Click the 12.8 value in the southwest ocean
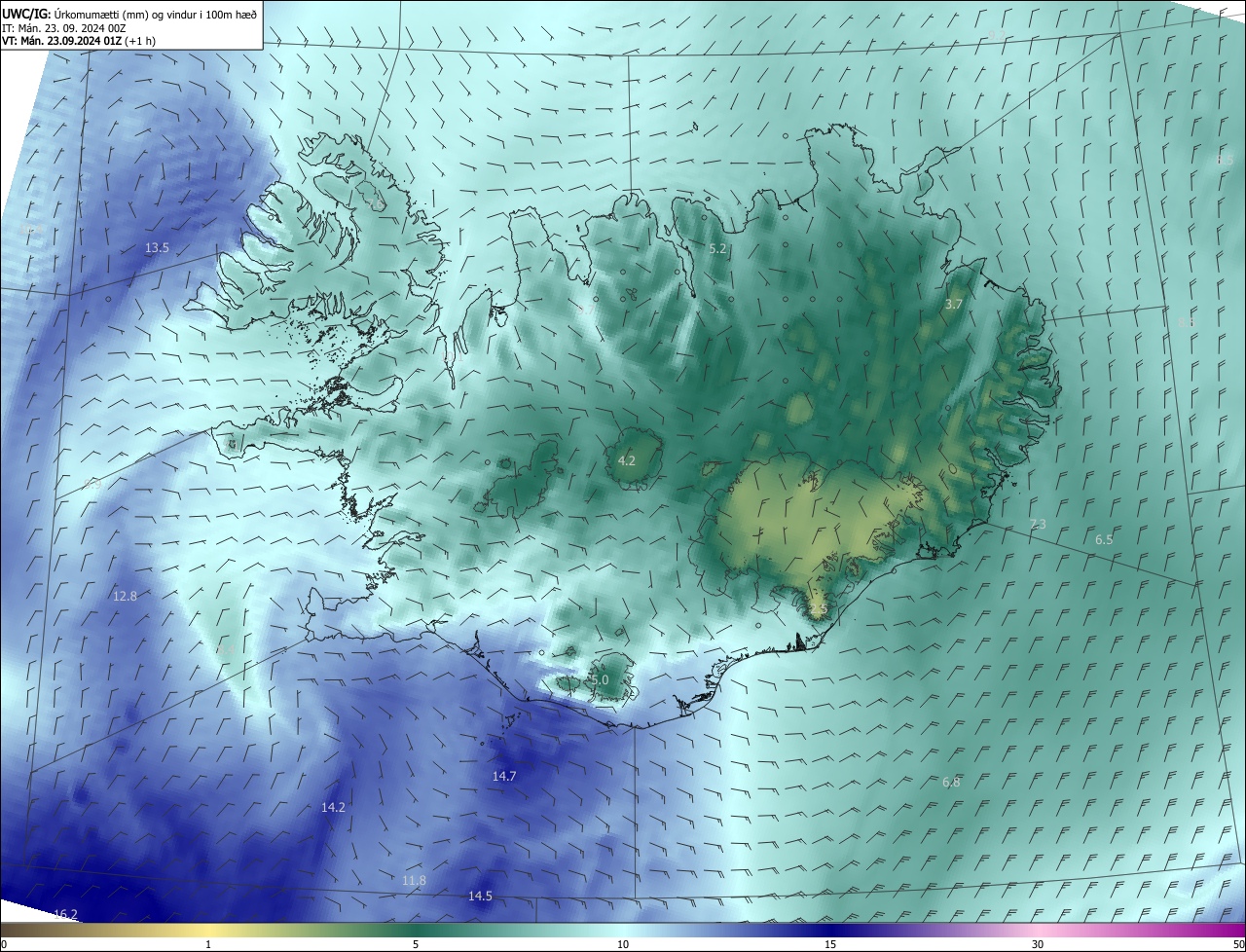Screen dimensions: 1246x952 coord(125,596)
